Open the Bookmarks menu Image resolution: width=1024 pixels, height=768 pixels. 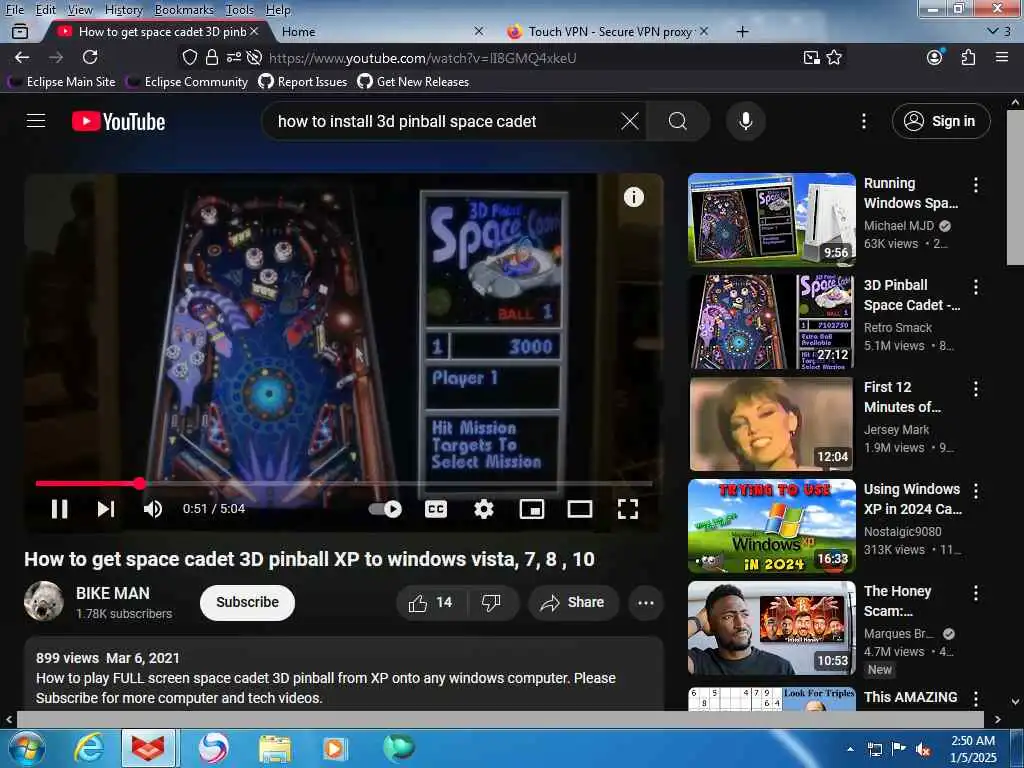184,10
